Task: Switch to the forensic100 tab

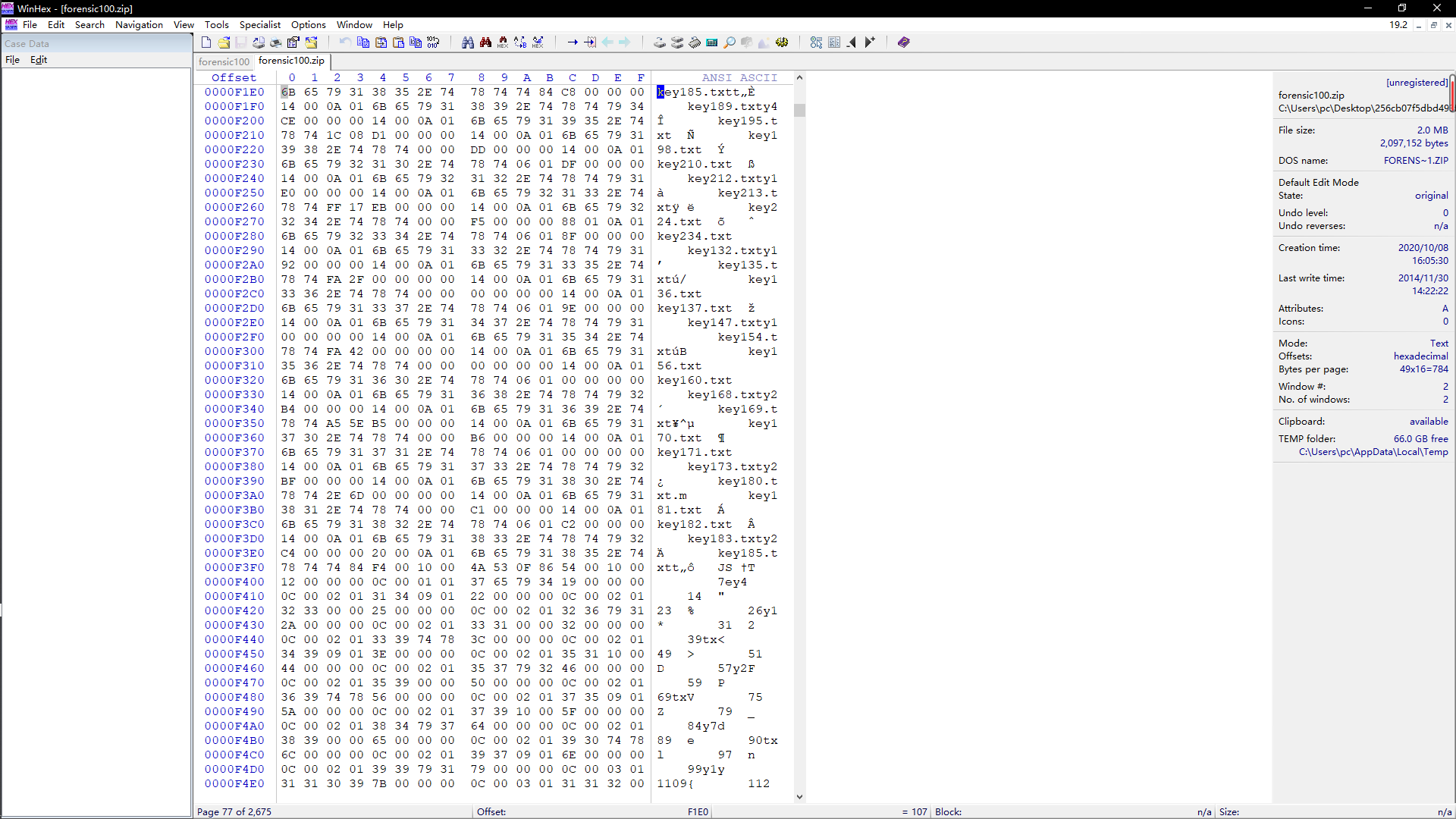Action: (223, 61)
